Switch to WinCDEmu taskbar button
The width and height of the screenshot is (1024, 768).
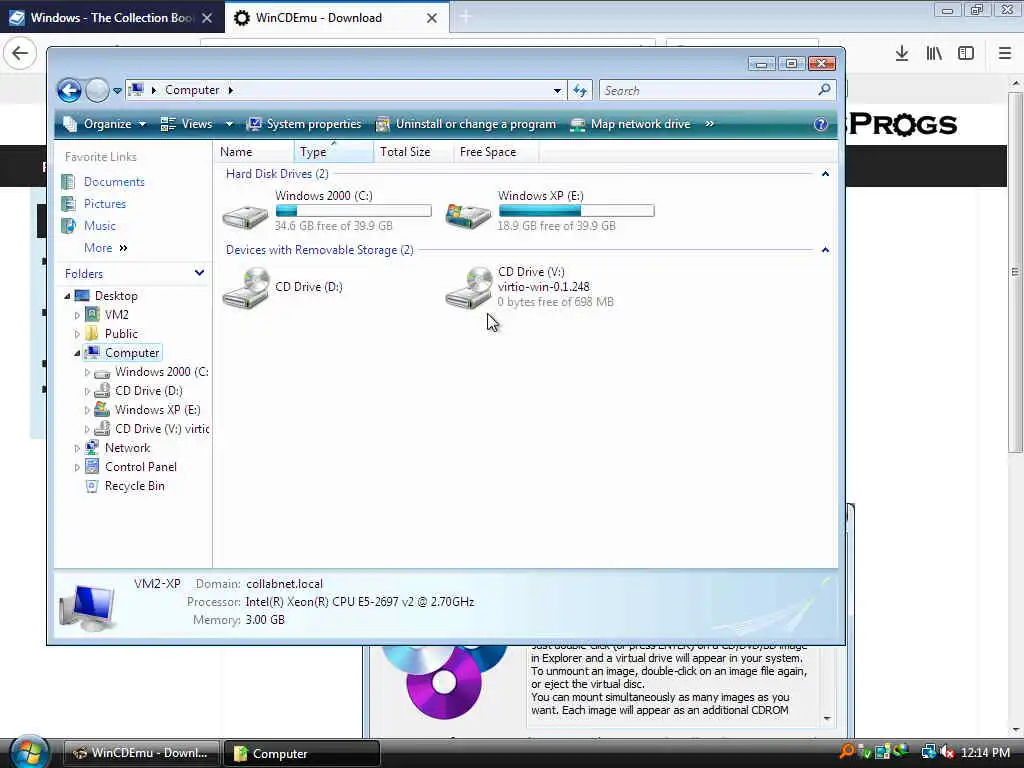(141, 753)
